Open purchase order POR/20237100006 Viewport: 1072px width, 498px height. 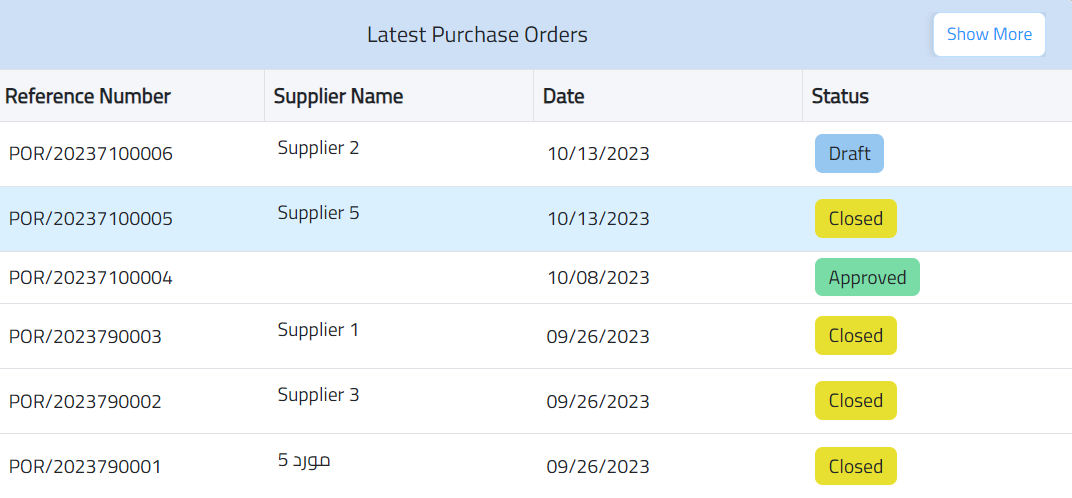click(91, 154)
